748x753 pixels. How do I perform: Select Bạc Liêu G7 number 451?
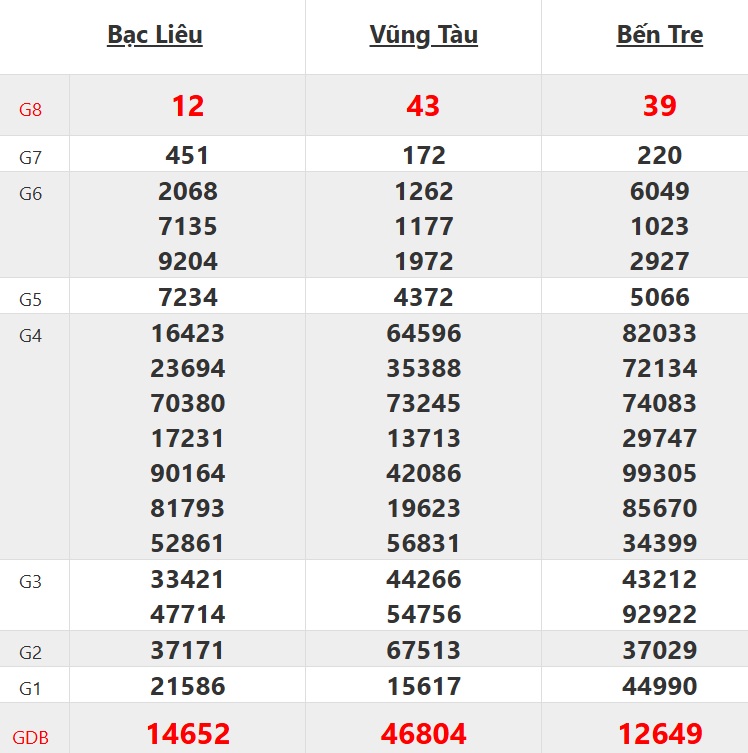(x=188, y=156)
